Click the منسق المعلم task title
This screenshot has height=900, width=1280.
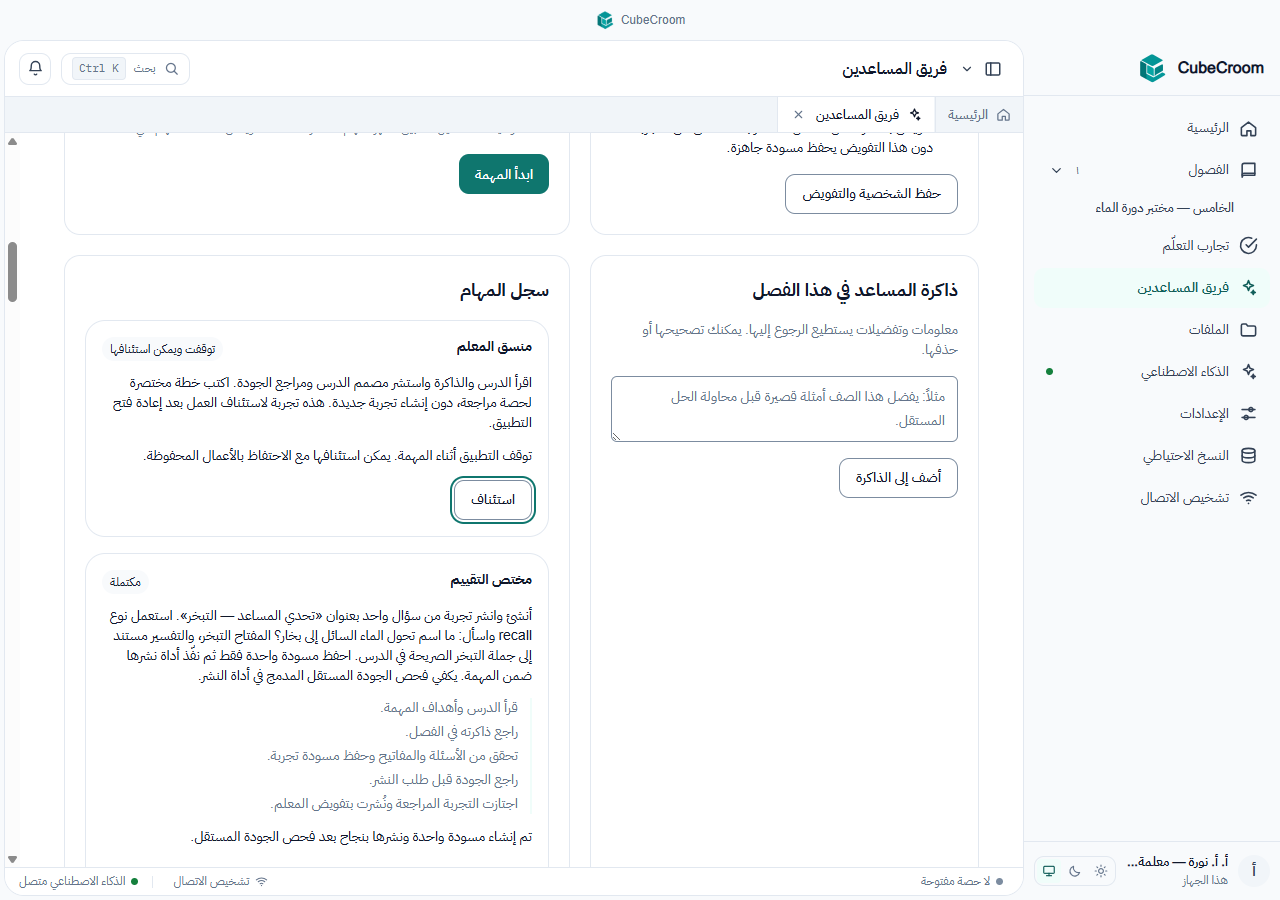pos(494,347)
